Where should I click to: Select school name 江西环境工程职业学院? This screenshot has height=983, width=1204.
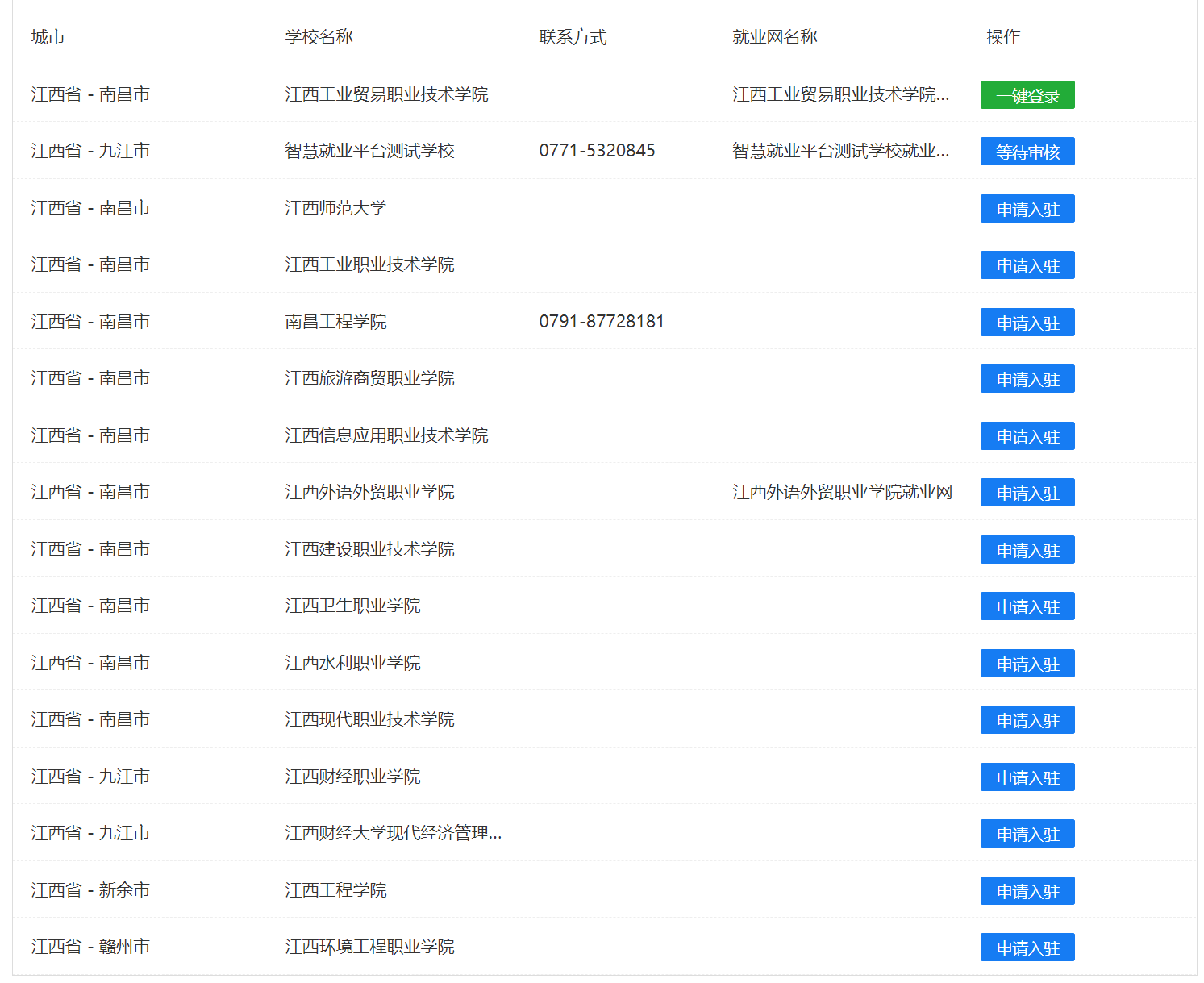[x=370, y=947]
